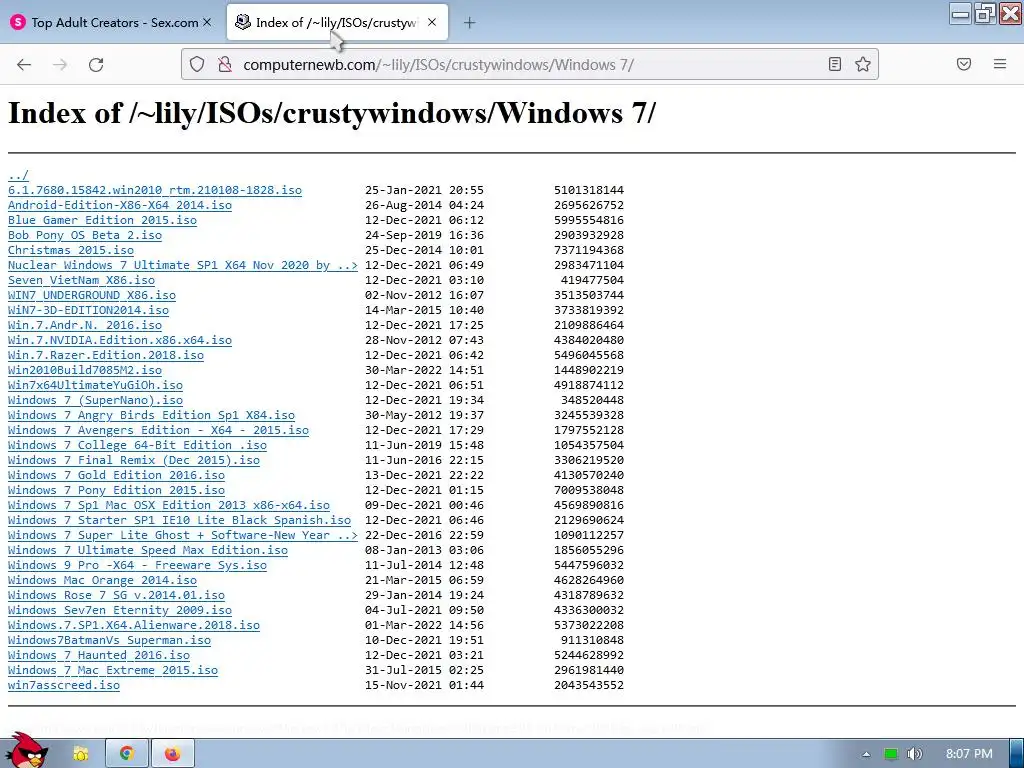Click the Firefox taskbar icon
Screen dimensions: 1024x768
click(x=172, y=754)
